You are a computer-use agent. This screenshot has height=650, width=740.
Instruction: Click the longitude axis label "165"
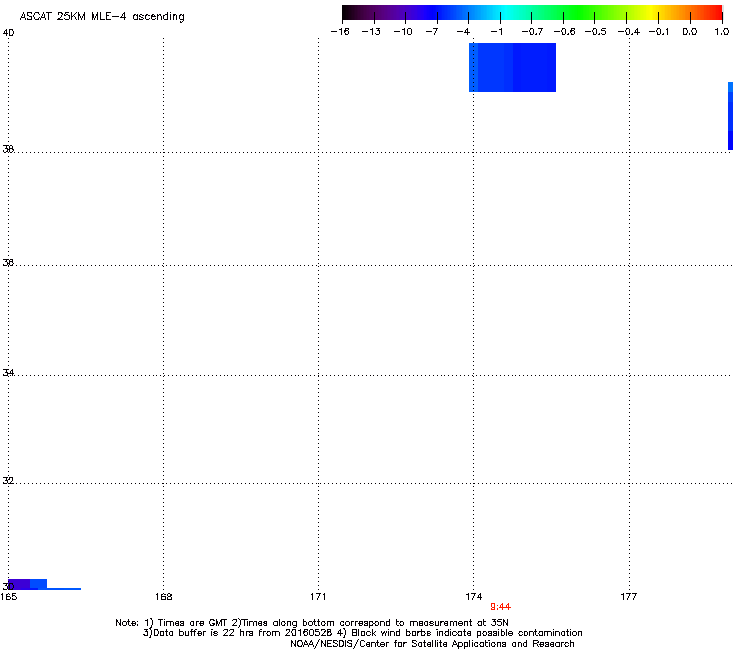(x=9, y=597)
